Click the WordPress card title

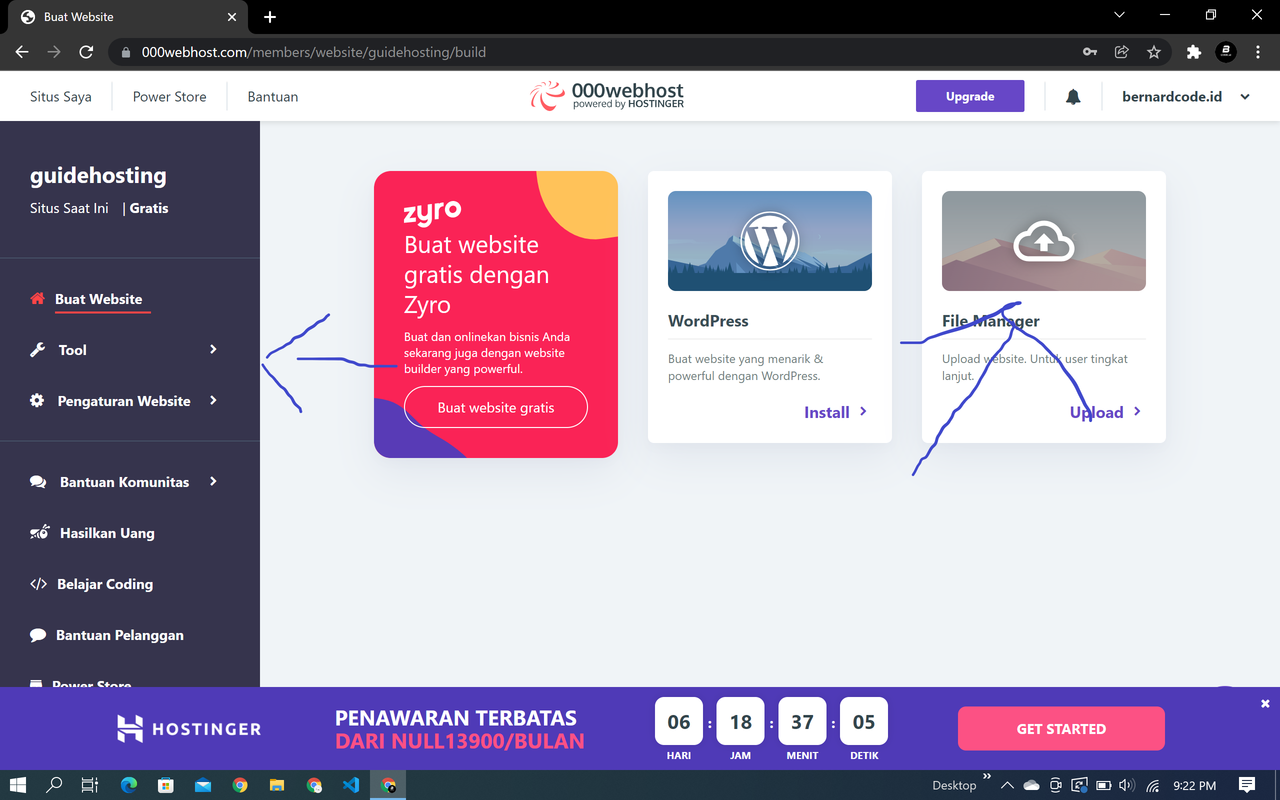(708, 321)
